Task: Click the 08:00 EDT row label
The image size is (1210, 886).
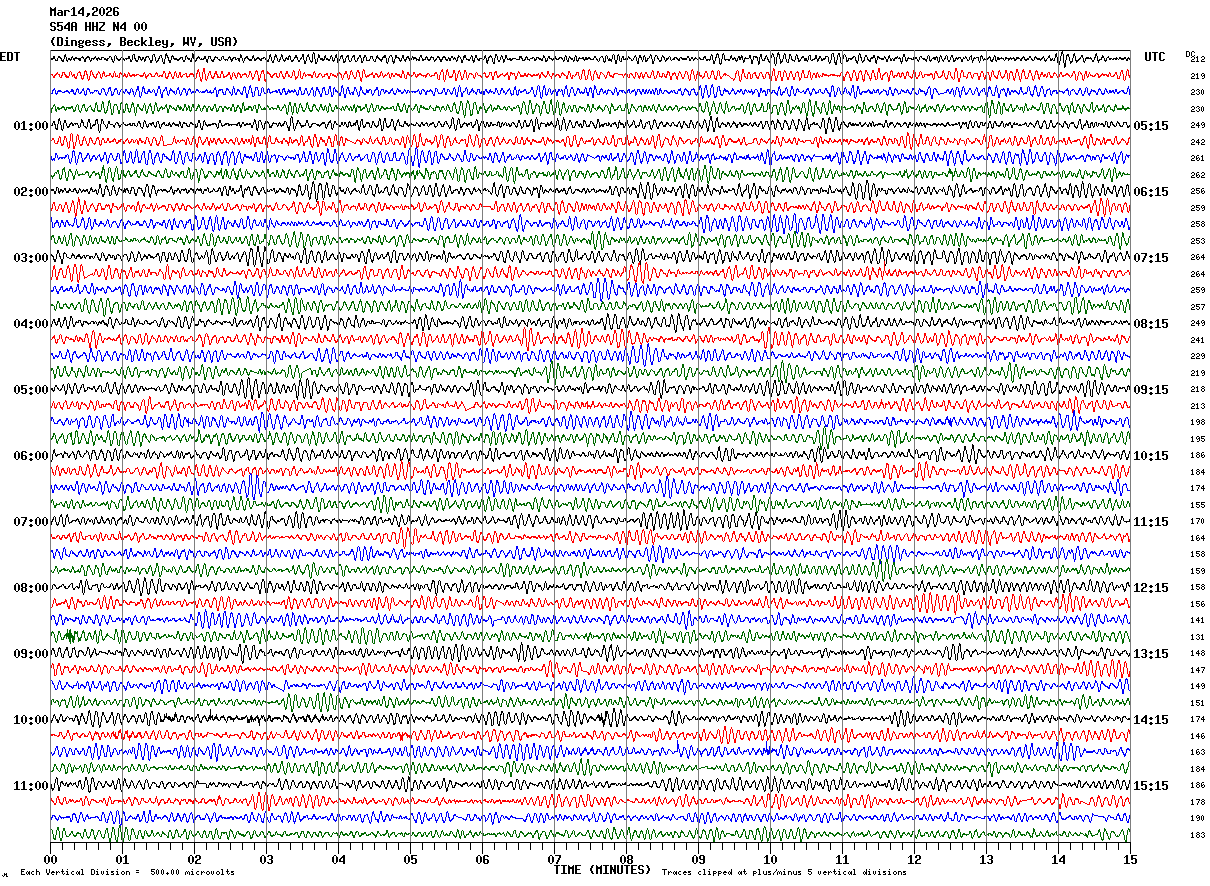Action: tap(31, 588)
